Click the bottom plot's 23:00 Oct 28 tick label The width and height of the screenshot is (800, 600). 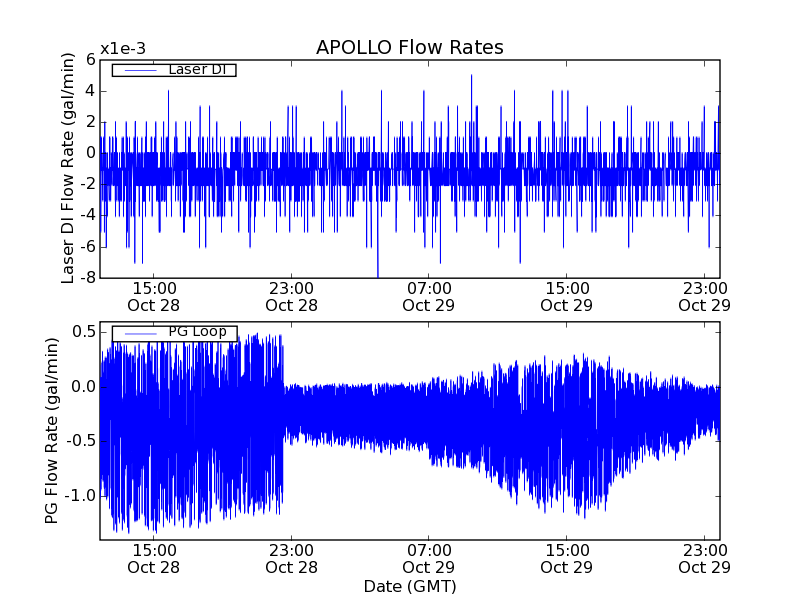291,558
